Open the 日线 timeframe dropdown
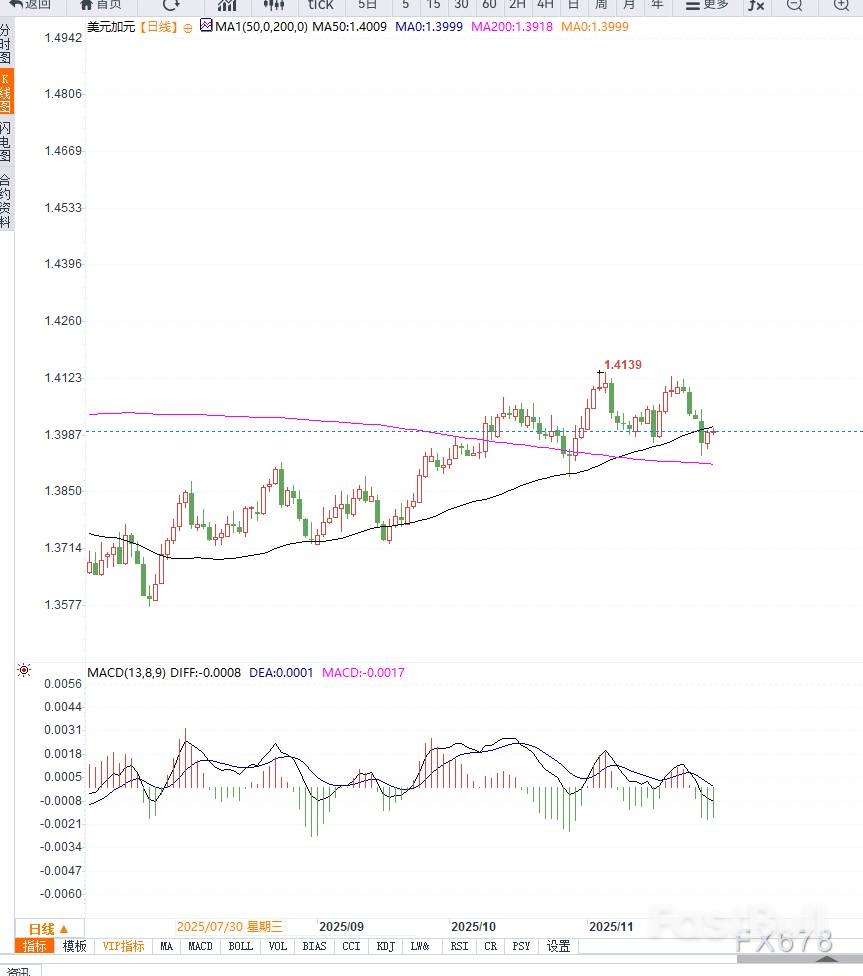This screenshot has height=976, width=863. tap(46, 928)
